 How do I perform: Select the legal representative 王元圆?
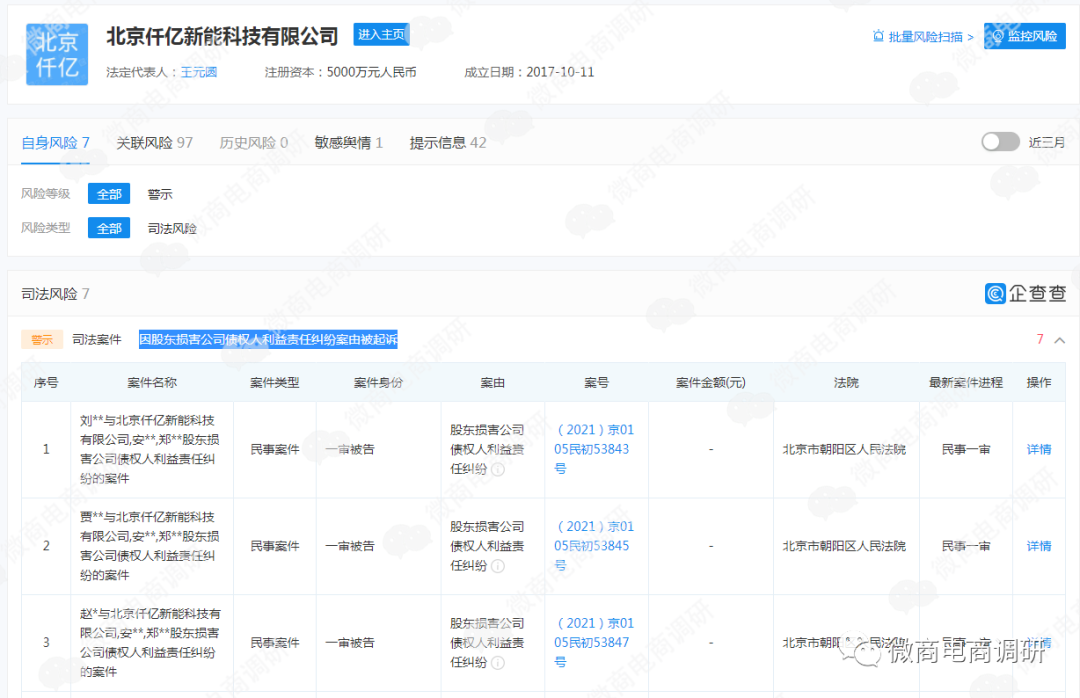point(198,71)
